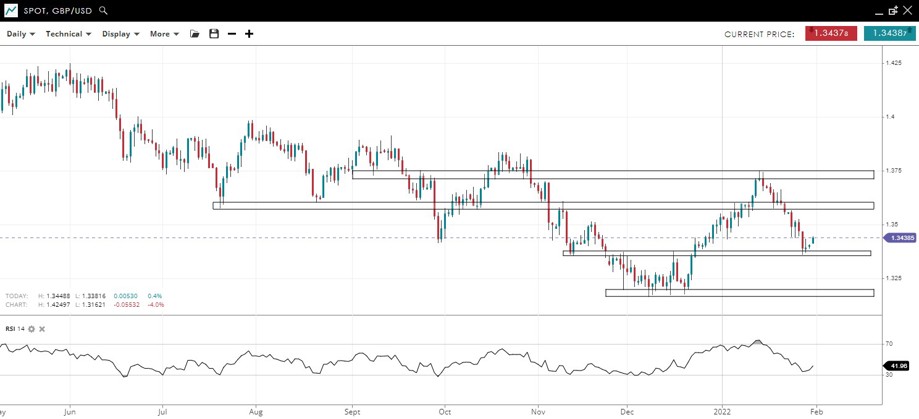Screen dimensions: 919x419
Task: Zoom in the chart with plus icon
Action: click(x=249, y=34)
